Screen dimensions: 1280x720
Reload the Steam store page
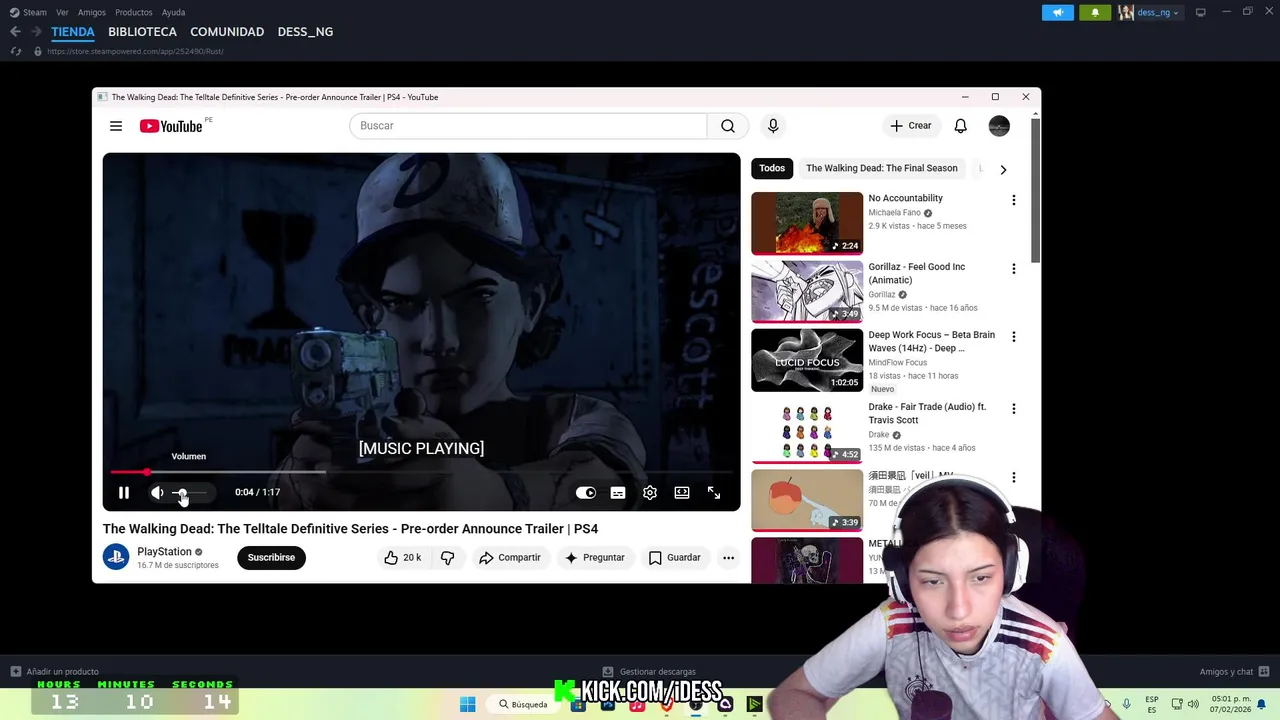16,51
